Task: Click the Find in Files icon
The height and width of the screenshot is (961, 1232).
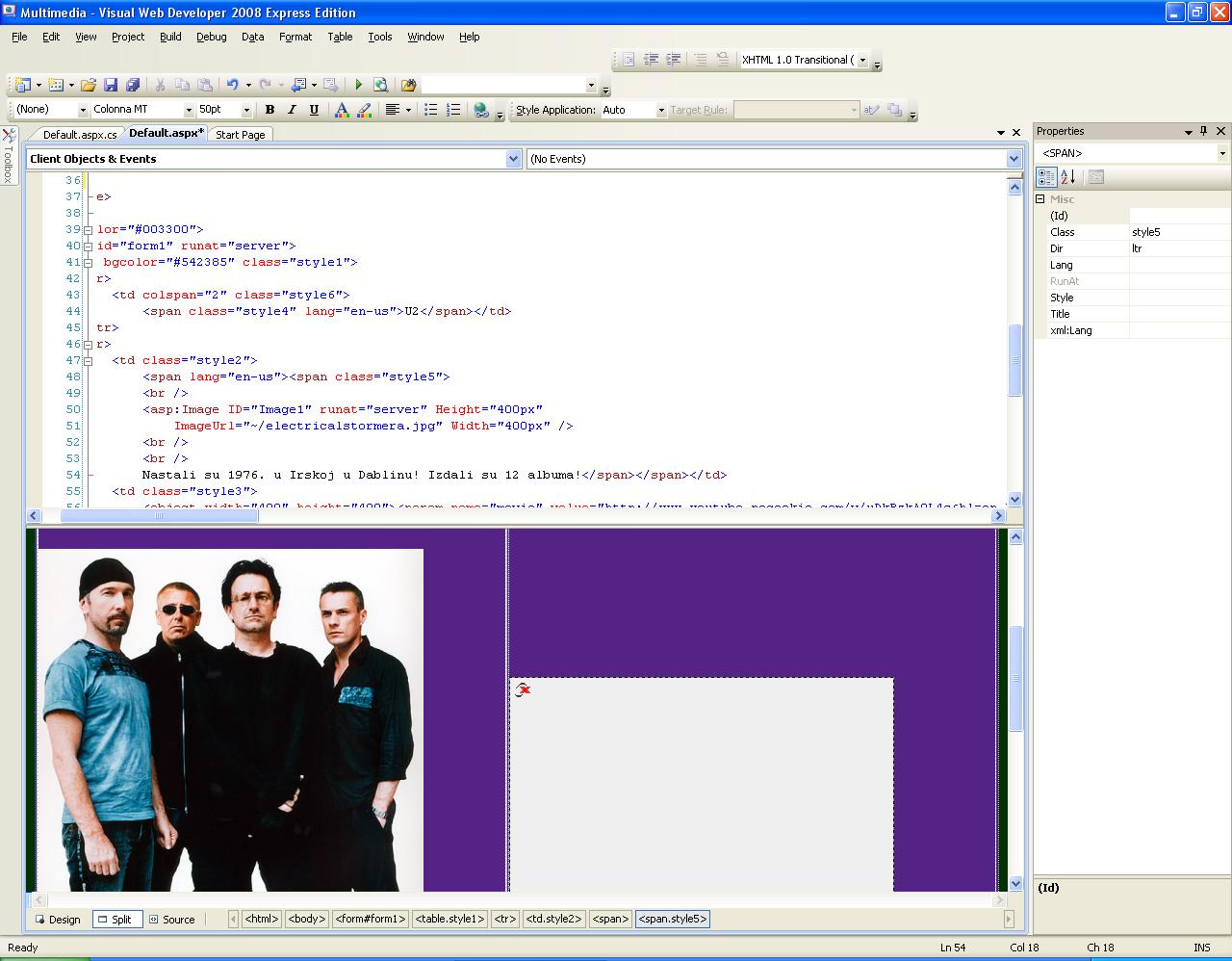Action: click(408, 85)
